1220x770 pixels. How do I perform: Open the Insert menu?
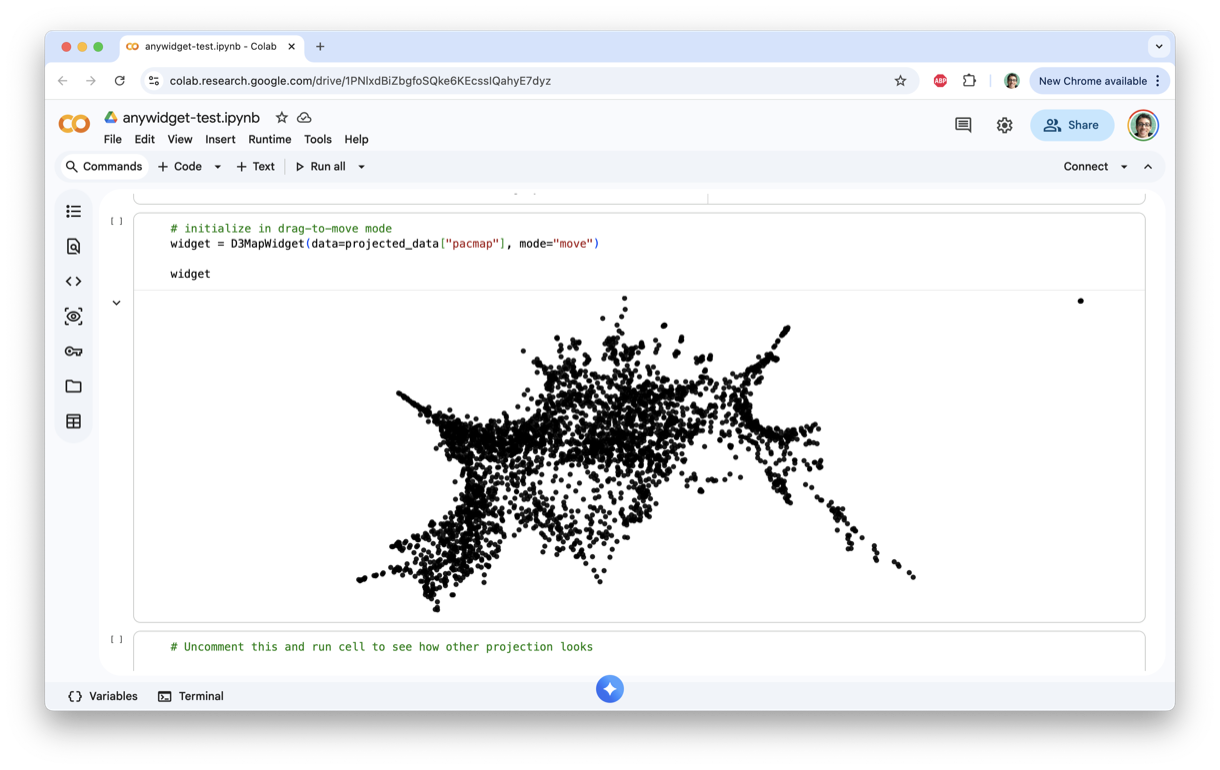[x=220, y=140]
